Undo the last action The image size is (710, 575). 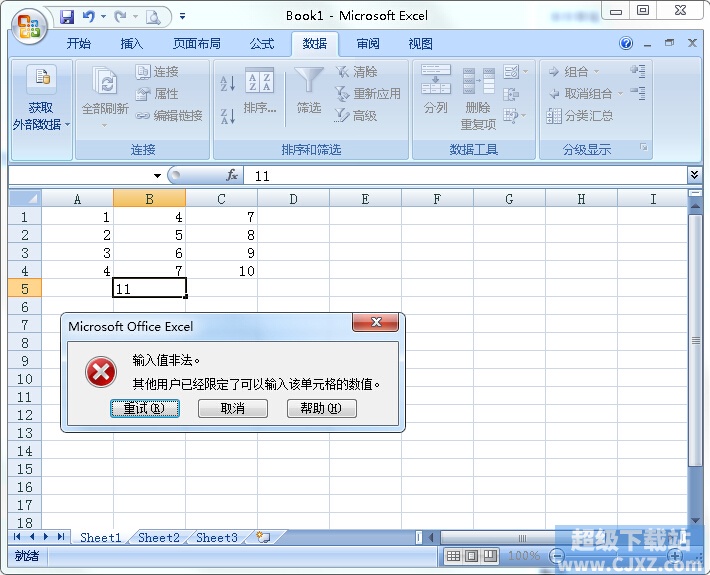tap(89, 17)
